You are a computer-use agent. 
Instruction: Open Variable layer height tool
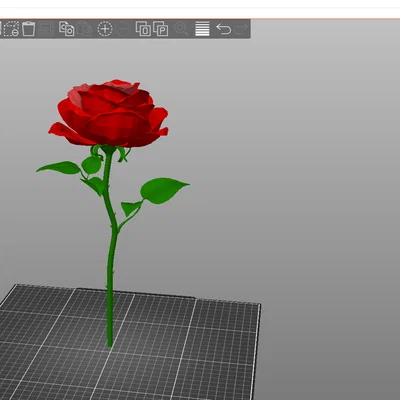[x=202, y=29]
